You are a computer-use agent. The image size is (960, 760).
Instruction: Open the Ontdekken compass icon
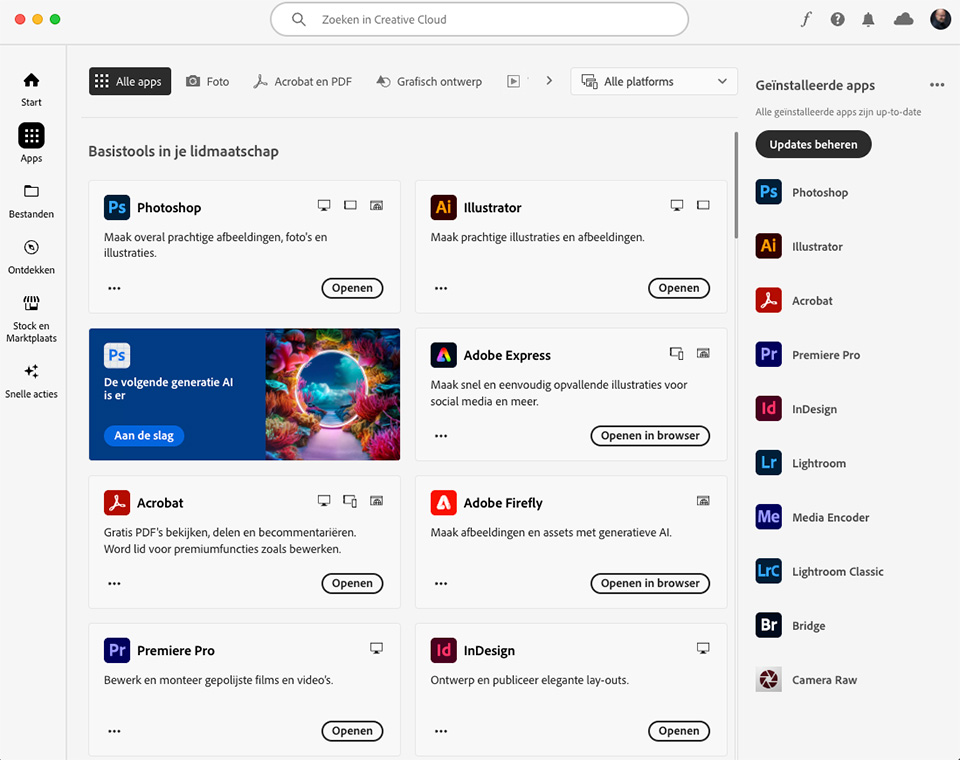pyautogui.click(x=31, y=247)
